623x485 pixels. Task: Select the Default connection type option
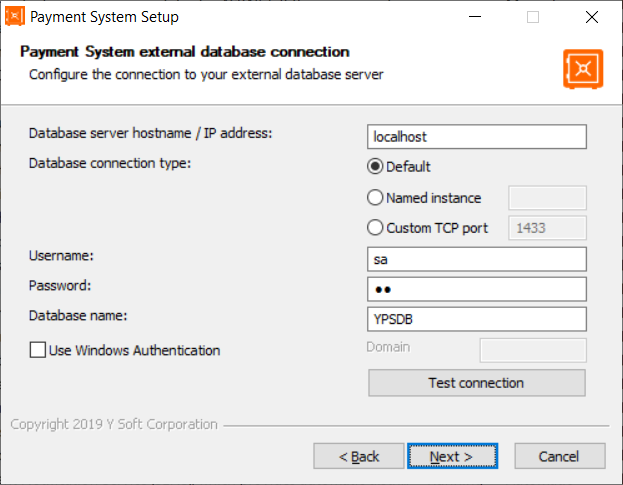pyautogui.click(x=376, y=167)
